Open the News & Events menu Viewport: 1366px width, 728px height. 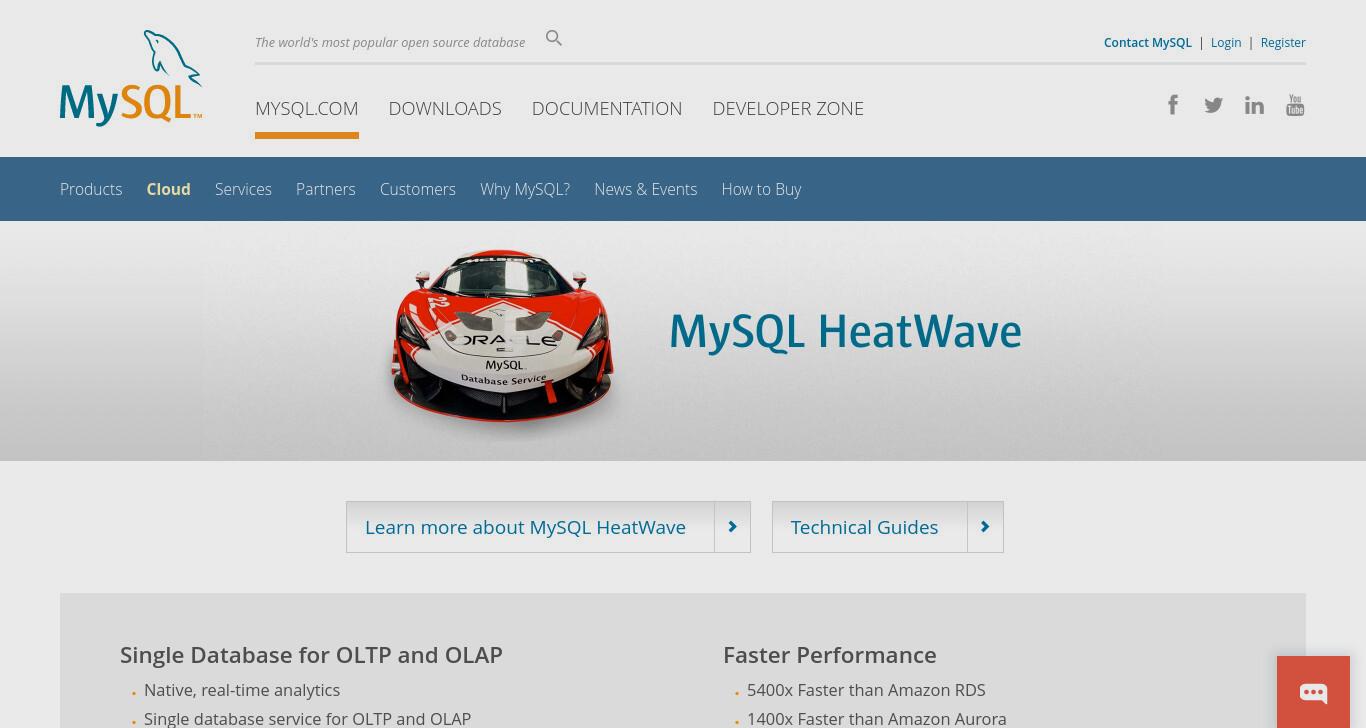[646, 189]
